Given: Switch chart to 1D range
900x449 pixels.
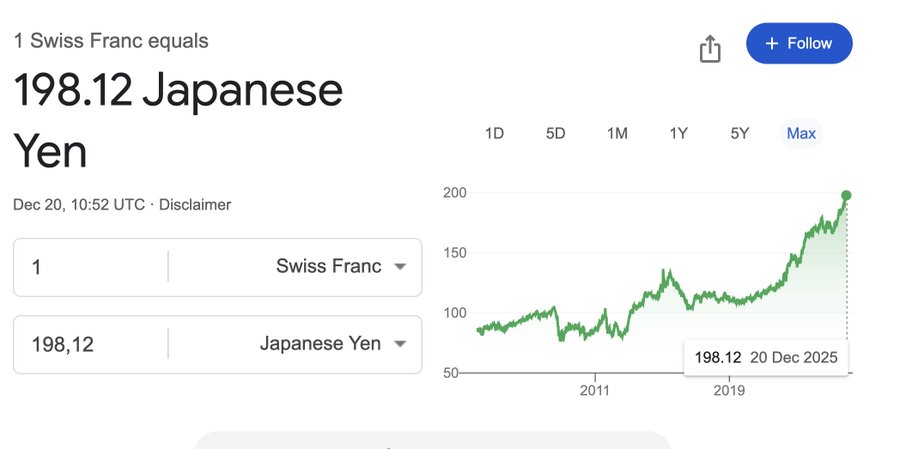Looking at the screenshot, I should [494, 133].
